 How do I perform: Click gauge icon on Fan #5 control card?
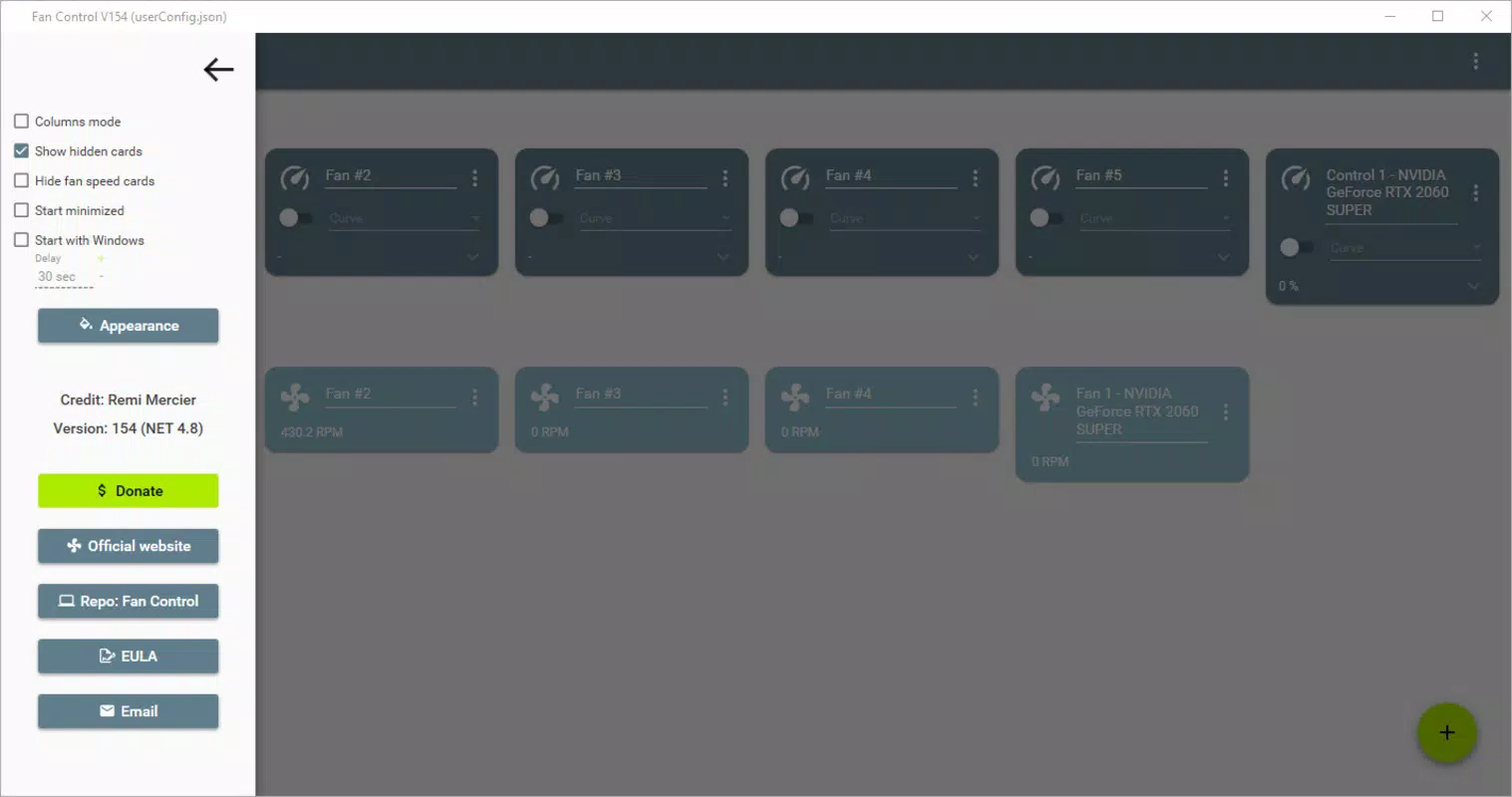(x=1046, y=177)
